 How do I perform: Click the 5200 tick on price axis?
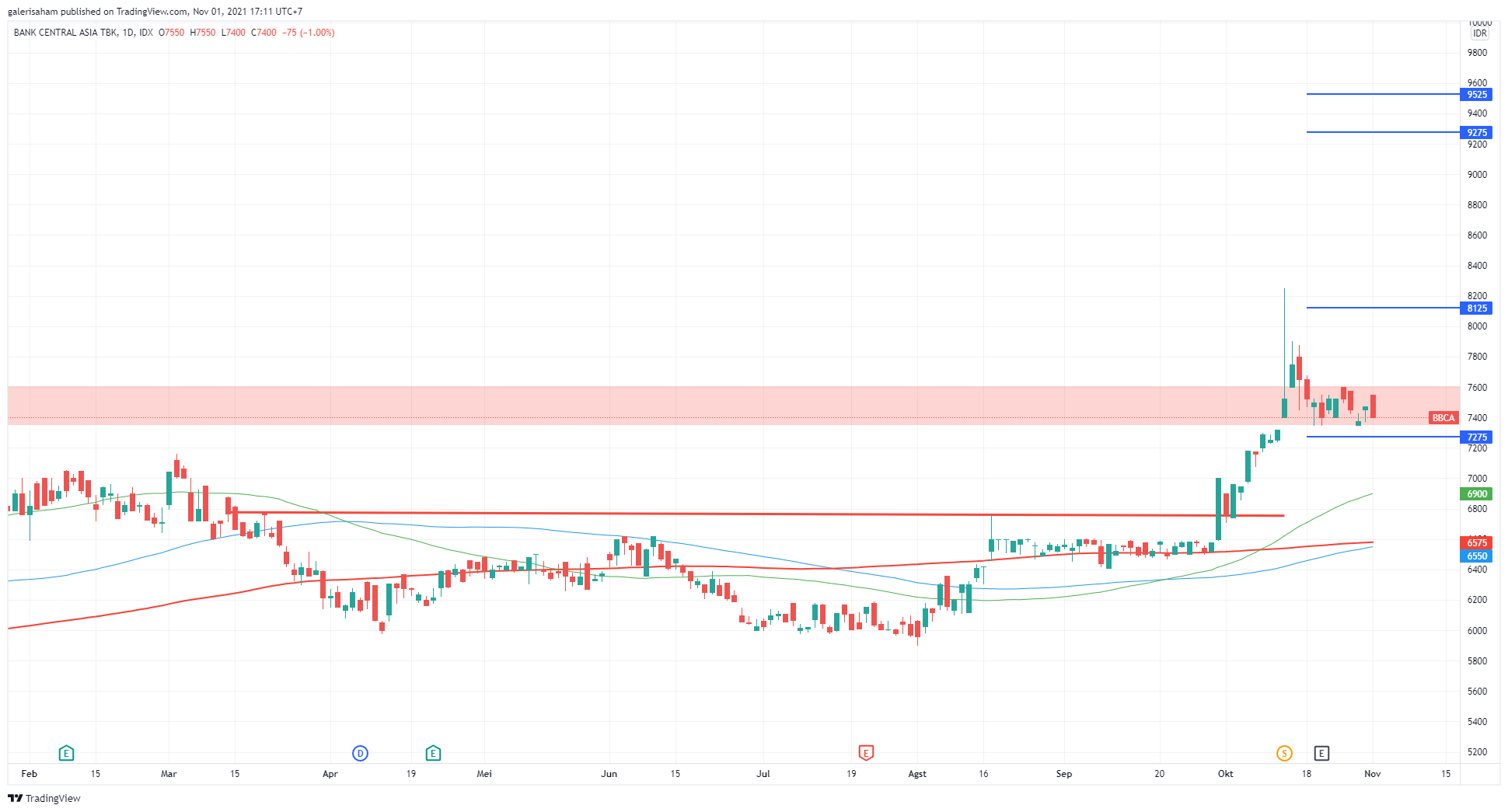click(1477, 752)
